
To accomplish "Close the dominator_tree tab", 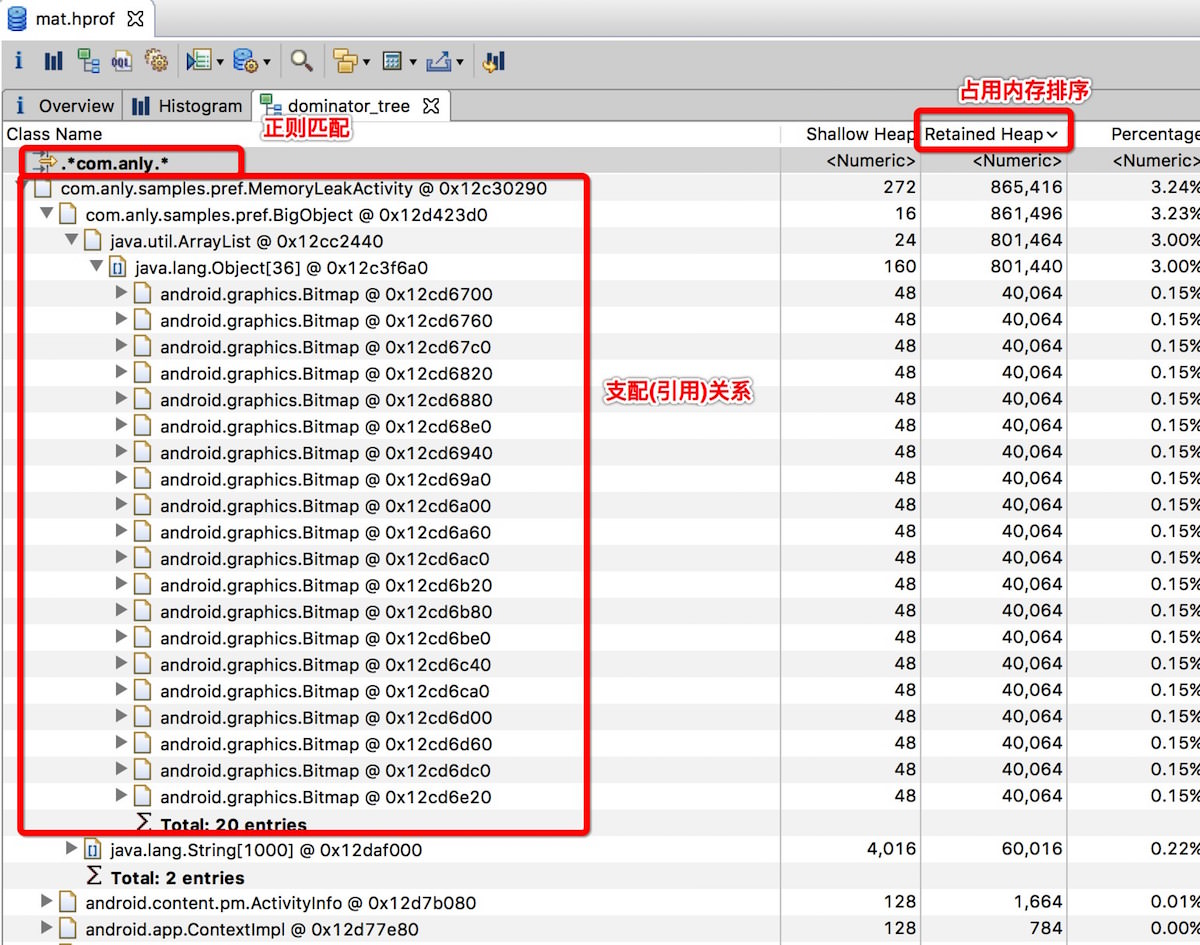I will coord(431,105).
